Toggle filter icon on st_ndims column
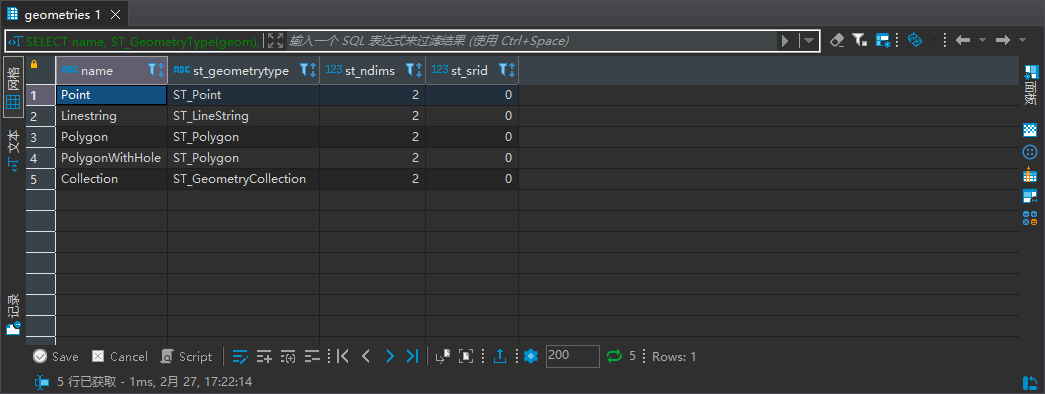The image size is (1045, 394). coord(410,70)
